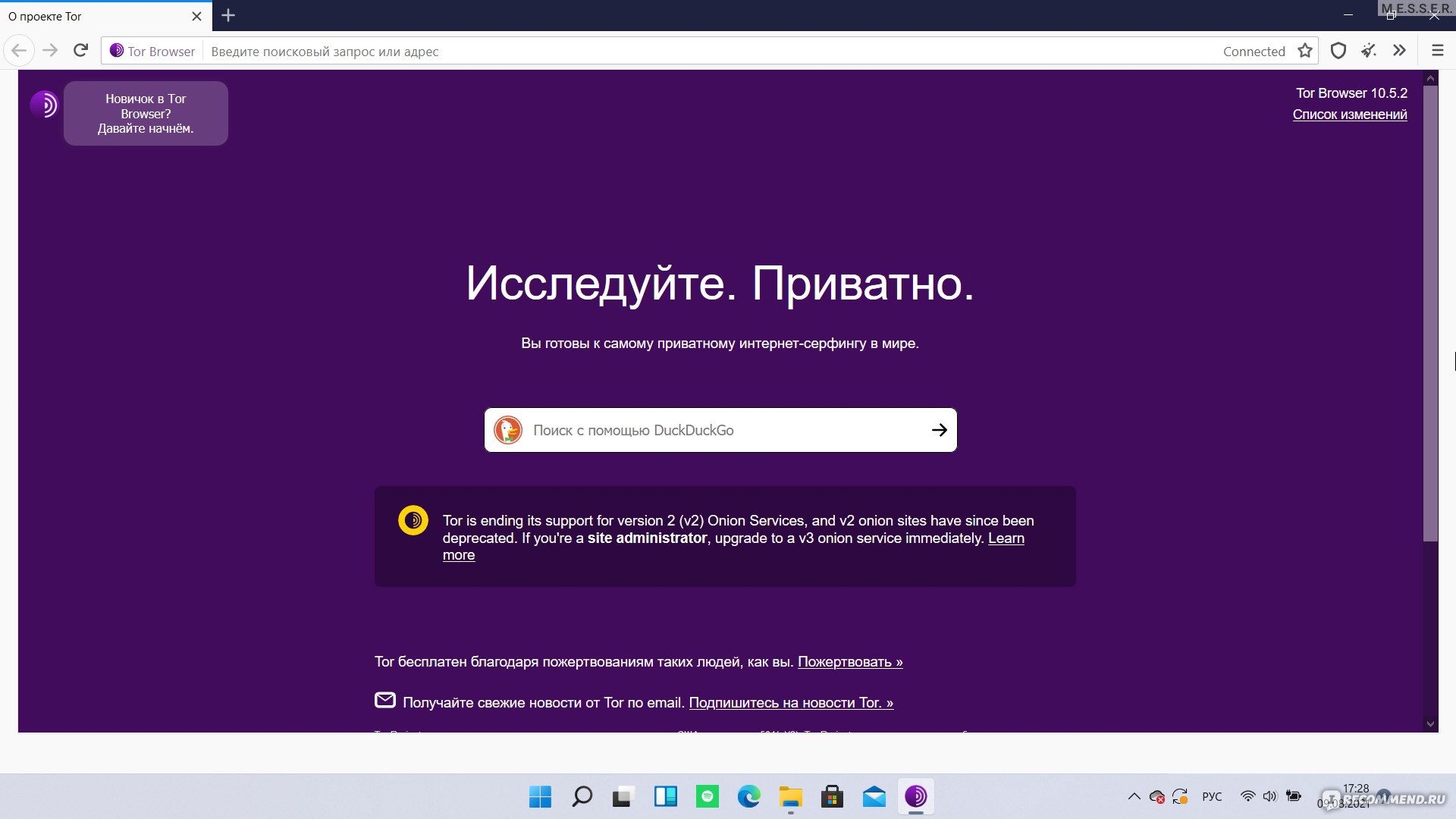Click the DuckDuckGo search input field
Screen dimensions: 1456x819
point(720,430)
